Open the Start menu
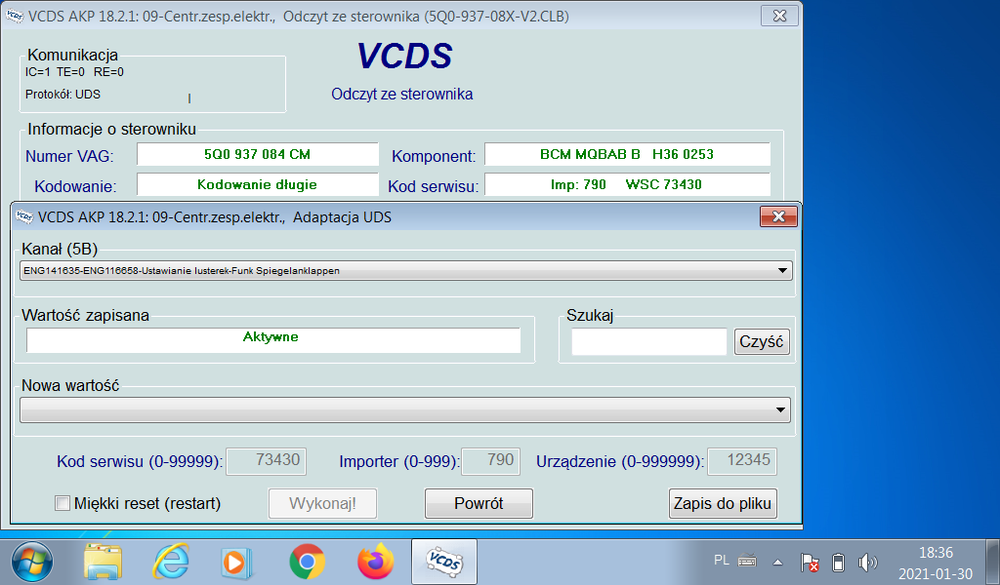 (x=30, y=562)
